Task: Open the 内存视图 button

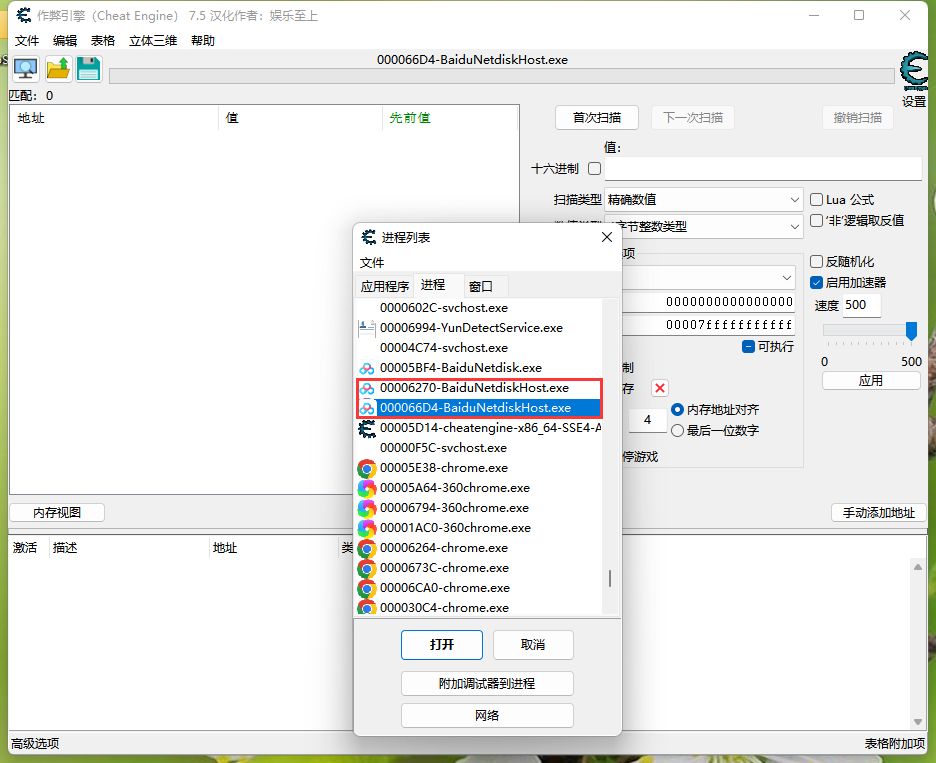Action: pyautogui.click(x=57, y=513)
